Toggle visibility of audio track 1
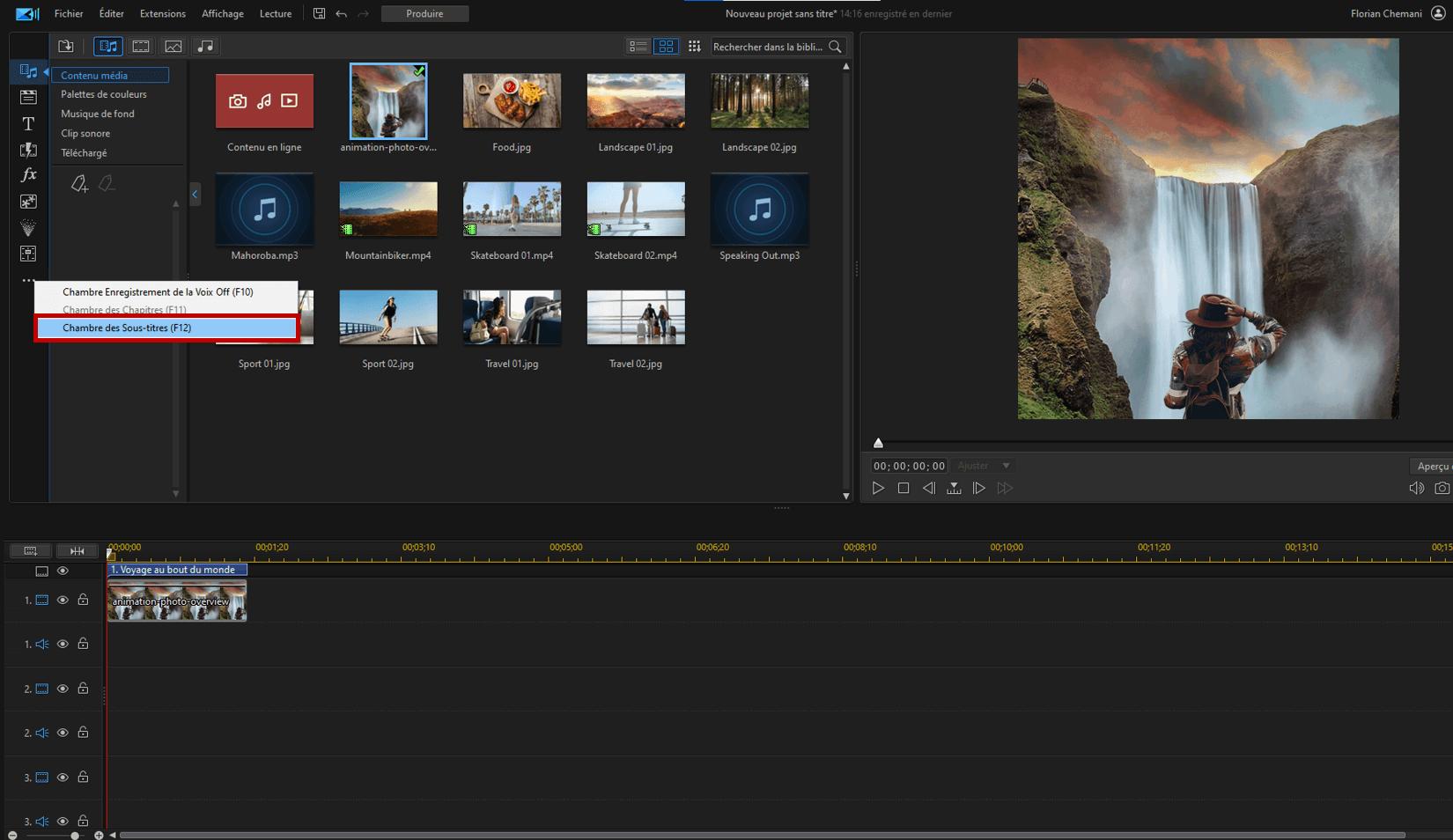 click(x=63, y=644)
